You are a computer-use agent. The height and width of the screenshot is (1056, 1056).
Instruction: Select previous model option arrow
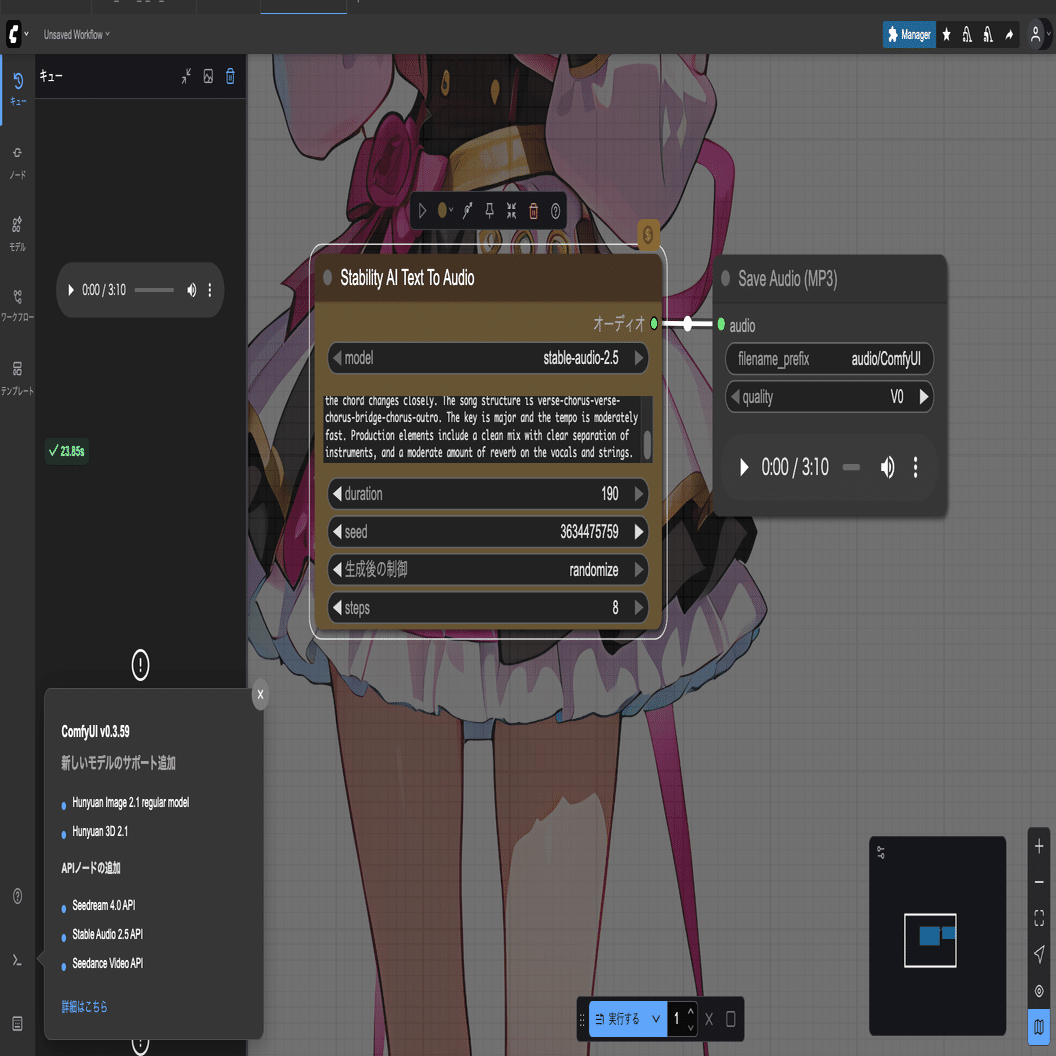[337, 358]
